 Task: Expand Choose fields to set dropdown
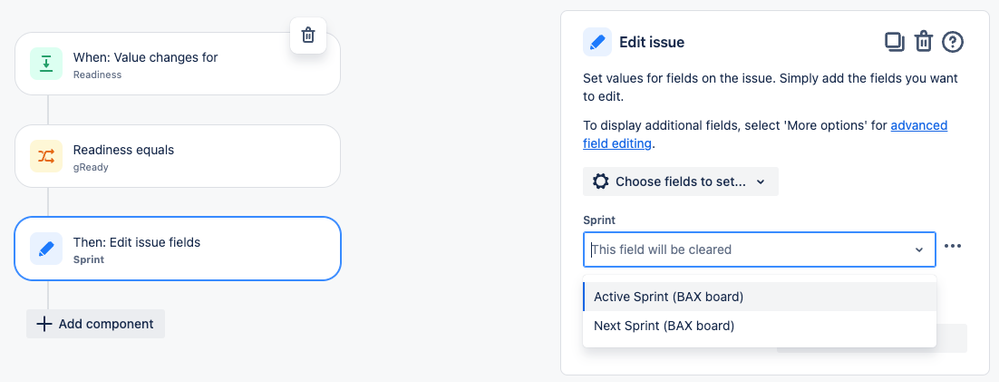pos(680,181)
